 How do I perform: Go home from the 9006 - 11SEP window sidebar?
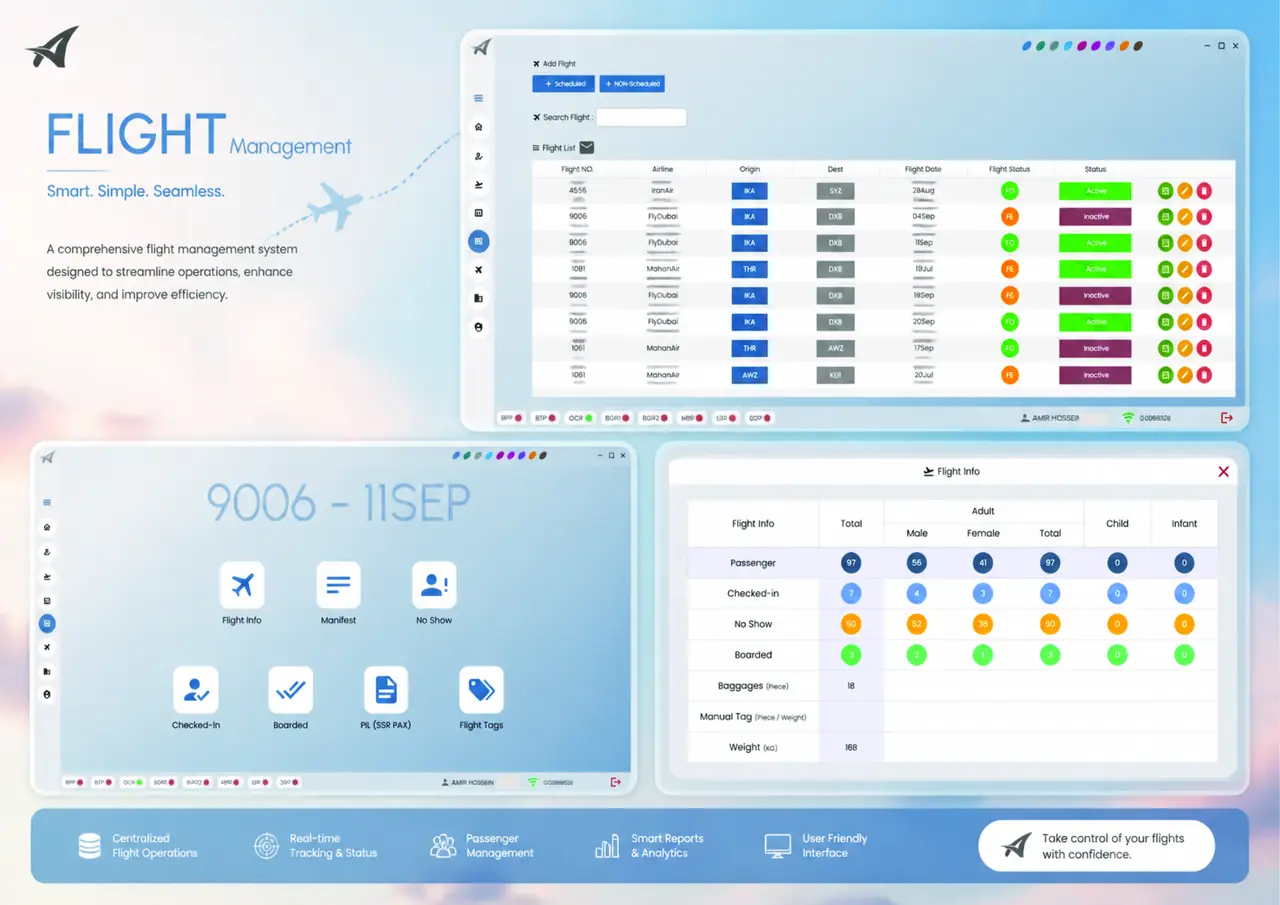pos(47,527)
